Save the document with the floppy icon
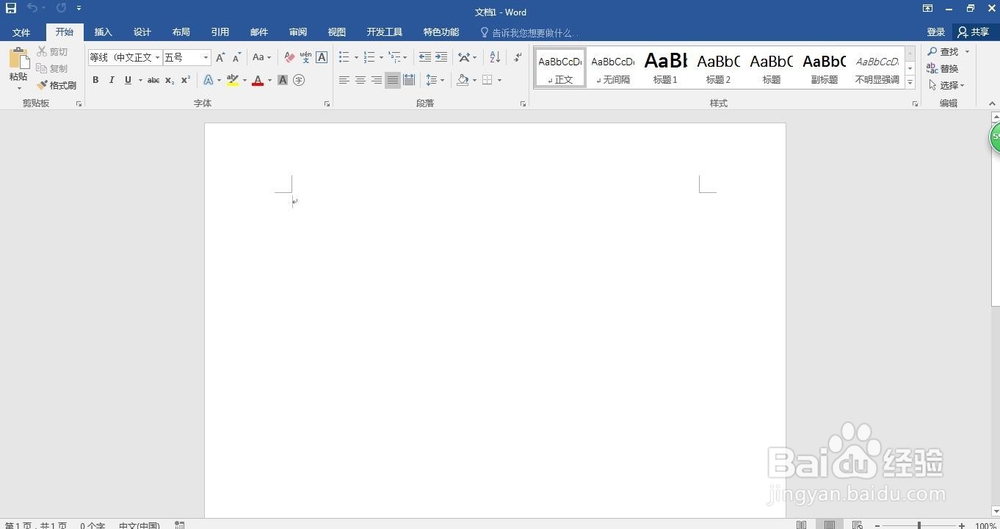Screen dimensions: 1000x529 pyautogui.click(x=11, y=8)
